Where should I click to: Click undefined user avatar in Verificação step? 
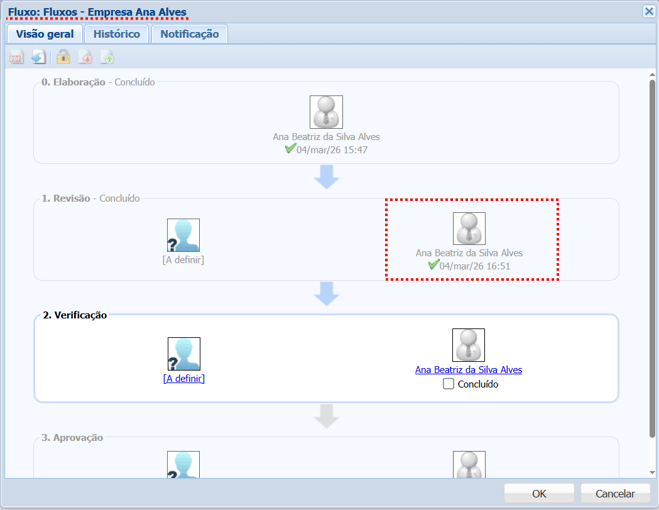point(184,354)
